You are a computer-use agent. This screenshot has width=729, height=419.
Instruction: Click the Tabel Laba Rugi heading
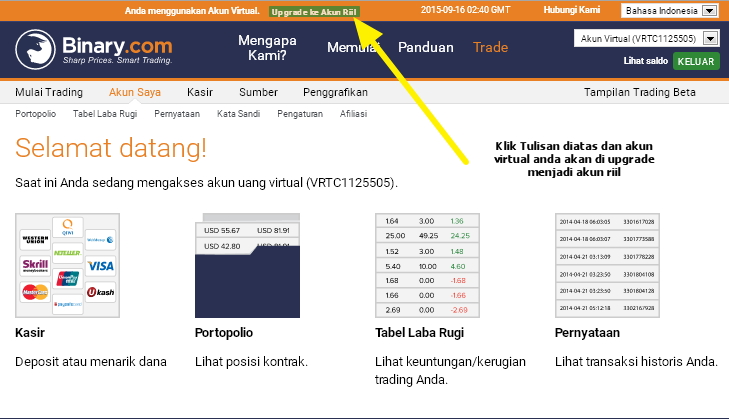coord(420,333)
